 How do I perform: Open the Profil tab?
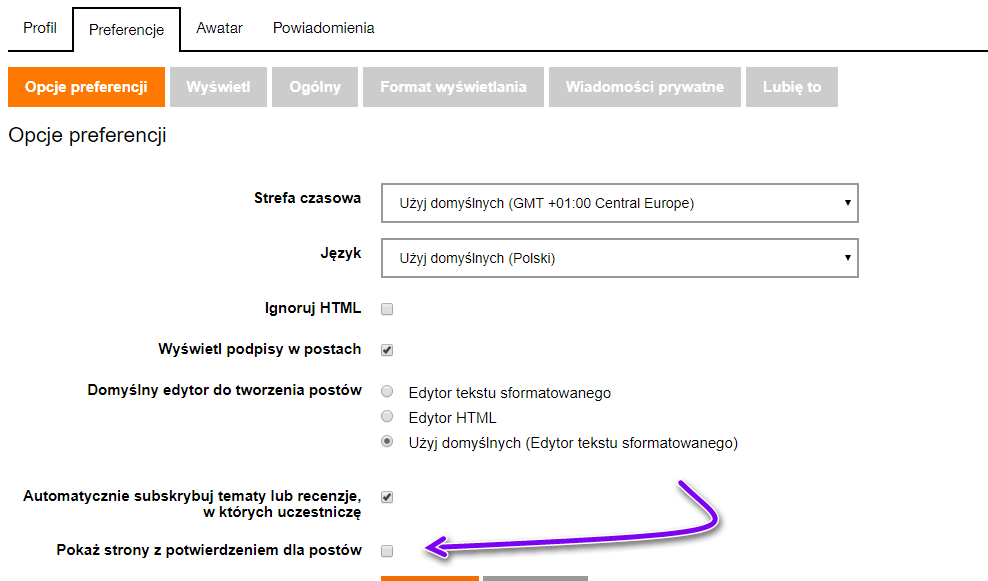point(40,28)
